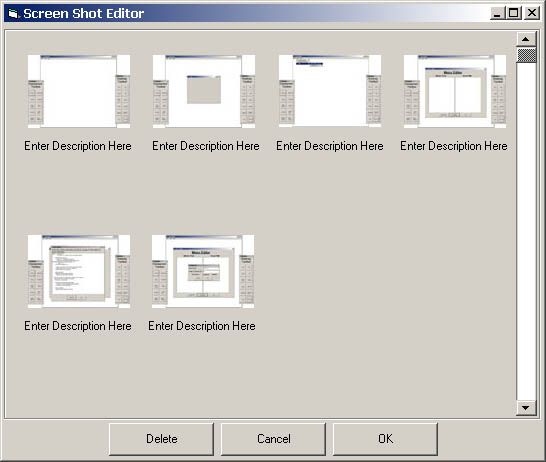Click the Delete button
This screenshot has width=546, height=462.
click(x=162, y=439)
